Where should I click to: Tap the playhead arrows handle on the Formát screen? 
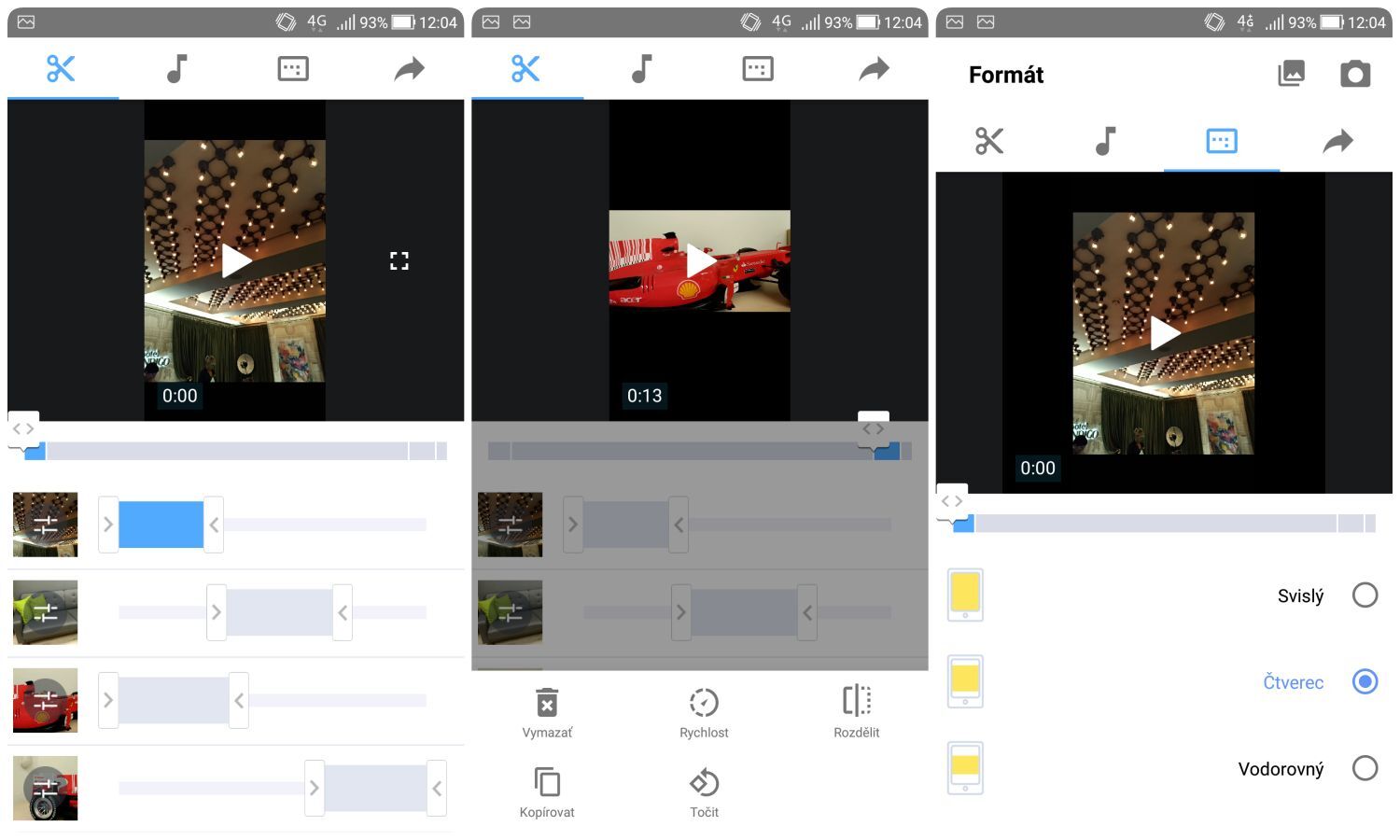(952, 501)
